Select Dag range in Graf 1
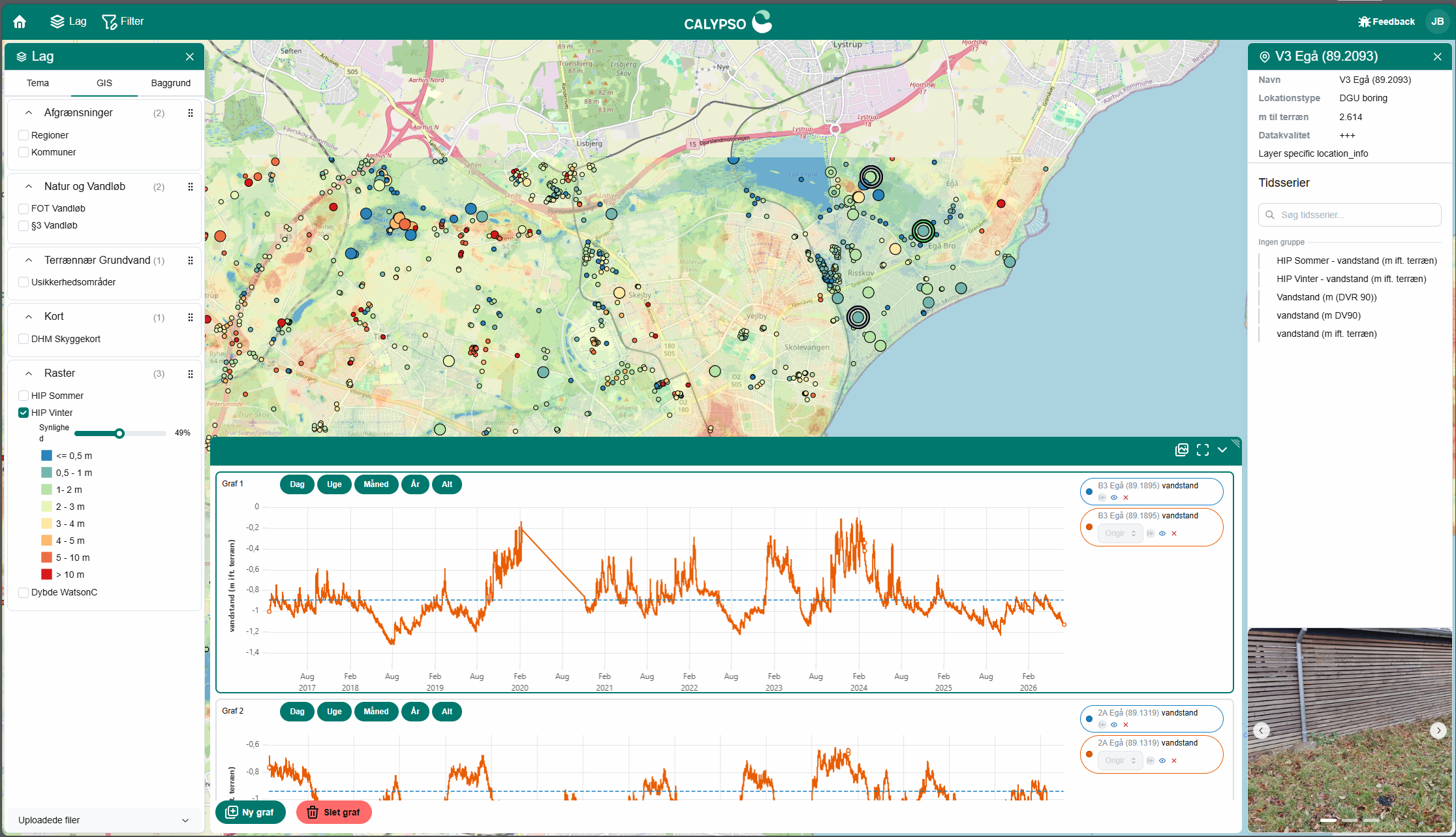The width and height of the screenshot is (1456, 837). click(297, 484)
